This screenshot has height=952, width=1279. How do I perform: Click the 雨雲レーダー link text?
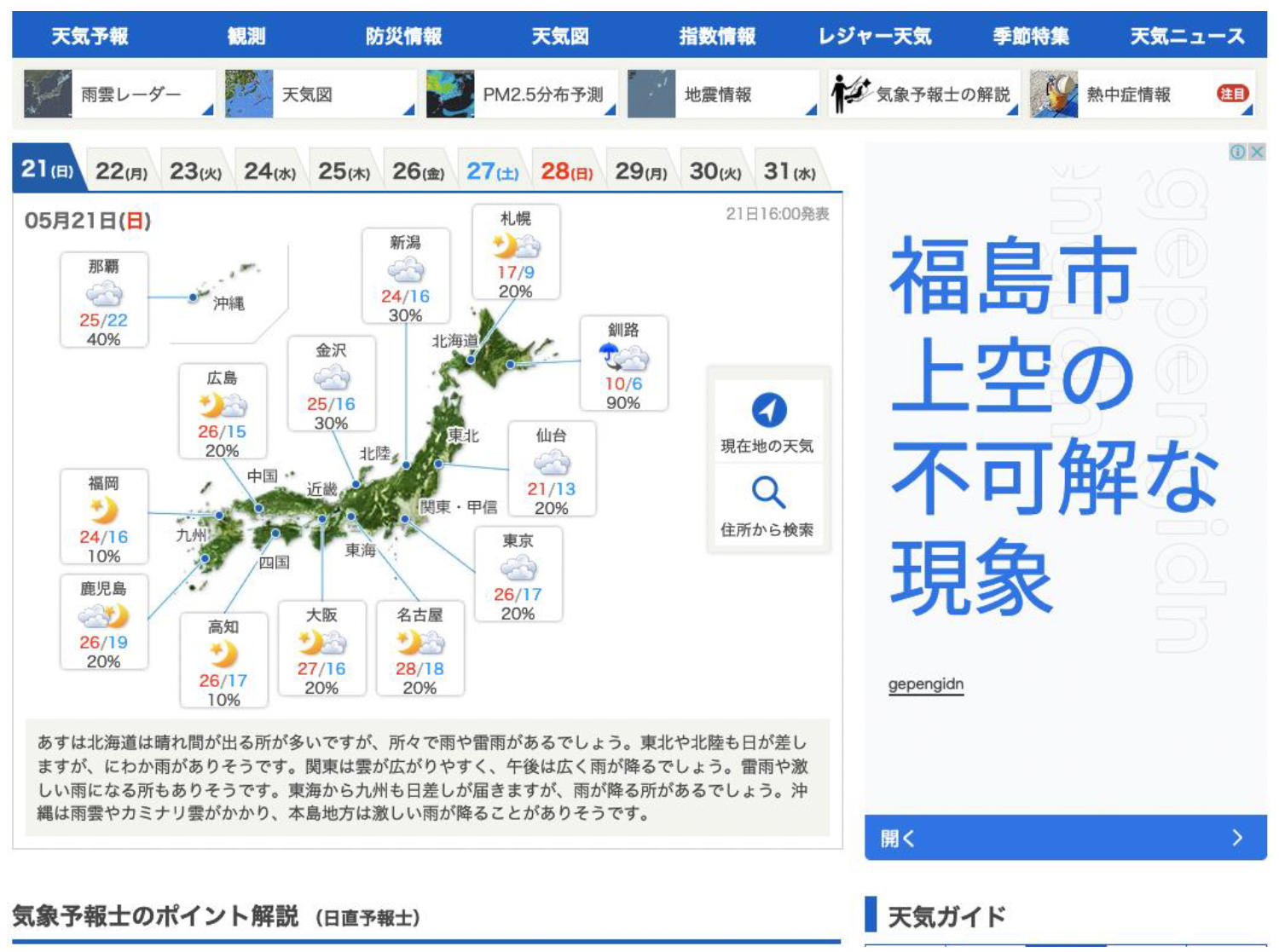[131, 95]
